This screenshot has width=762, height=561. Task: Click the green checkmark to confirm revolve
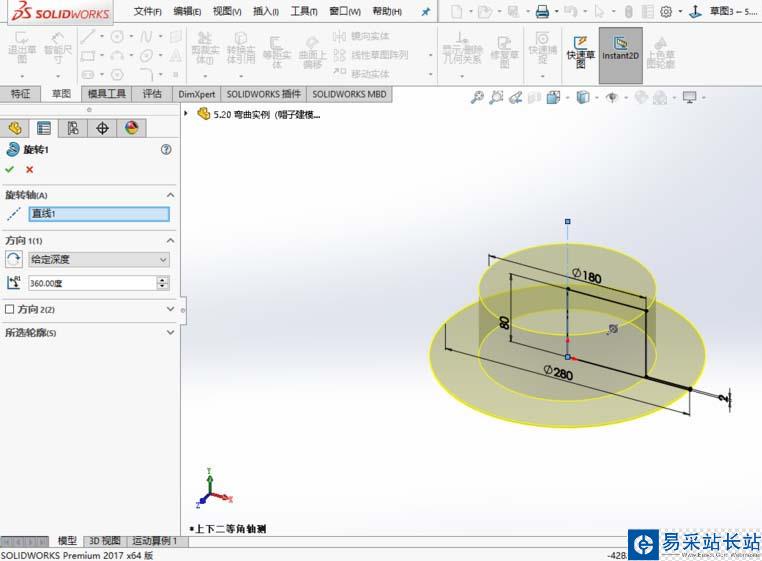(10, 169)
